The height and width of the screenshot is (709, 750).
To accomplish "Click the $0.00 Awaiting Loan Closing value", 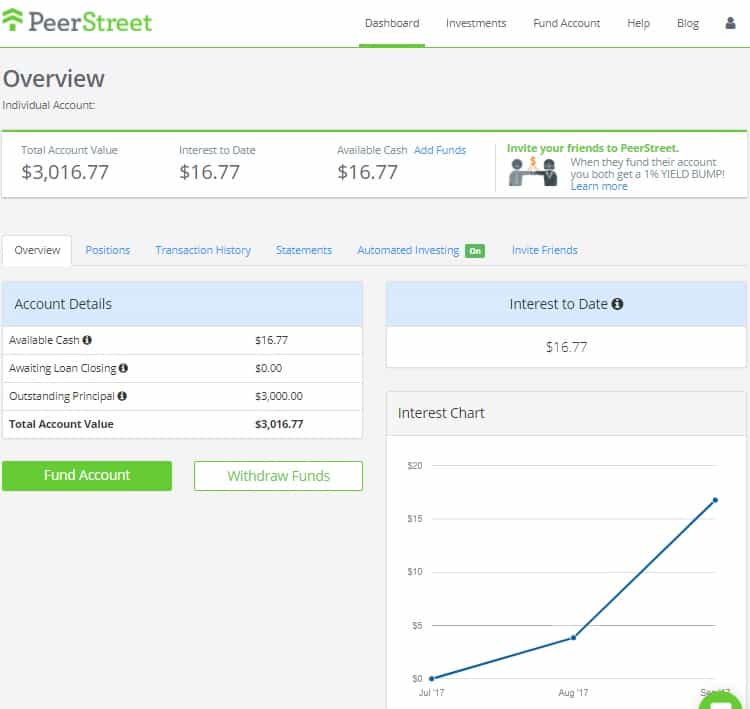I will point(268,368).
